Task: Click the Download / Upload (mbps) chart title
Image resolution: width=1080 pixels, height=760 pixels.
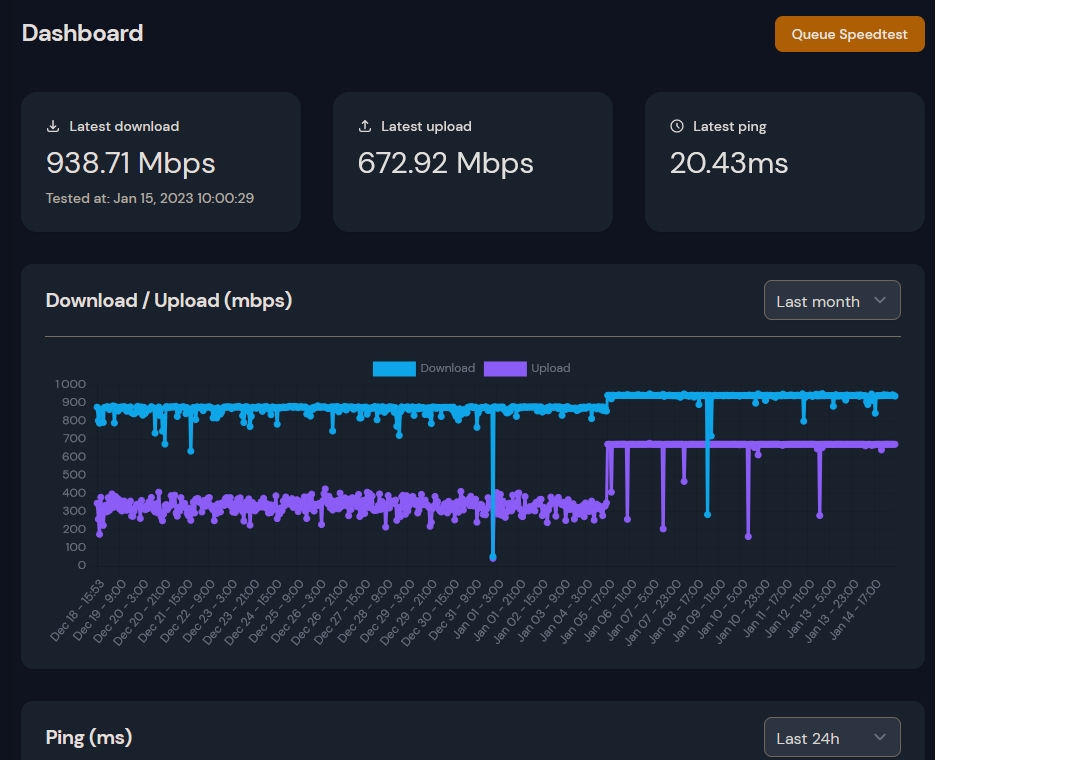Action: [169, 300]
